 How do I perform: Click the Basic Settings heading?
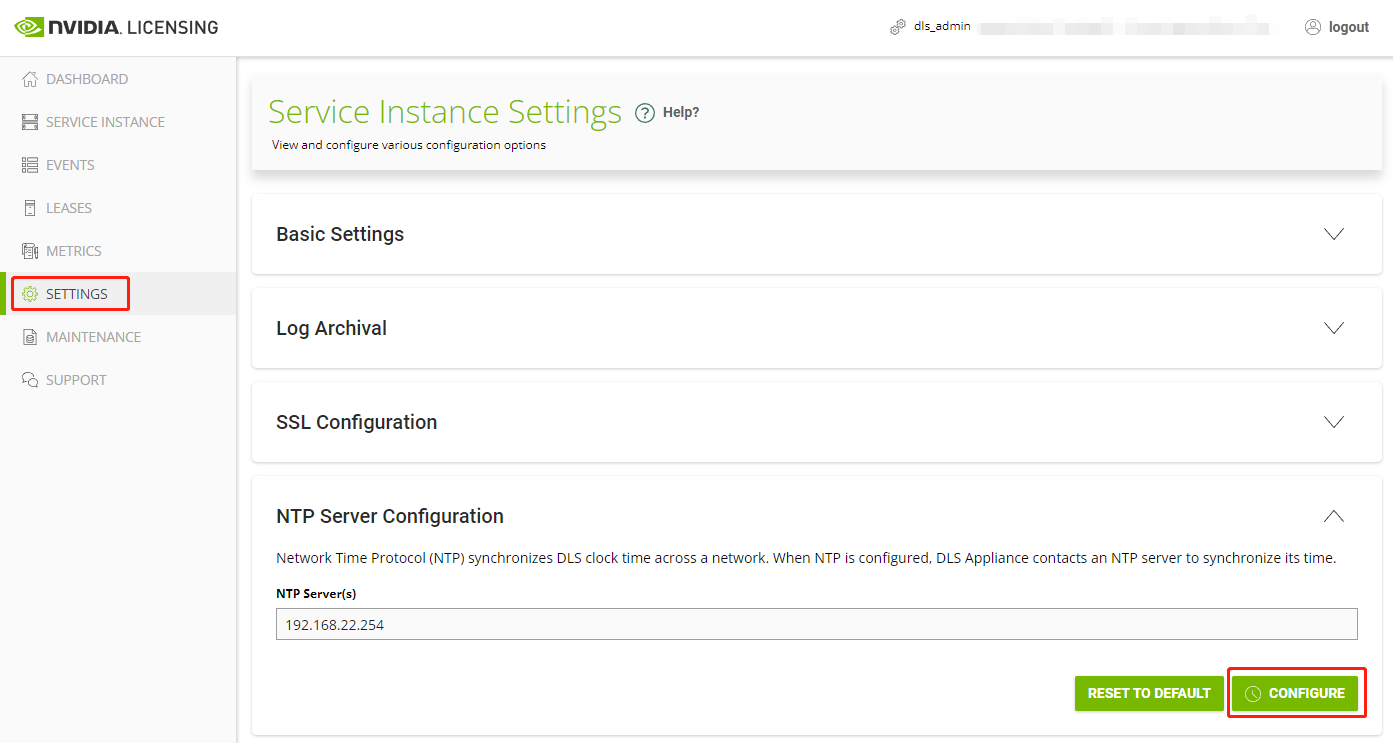click(340, 234)
